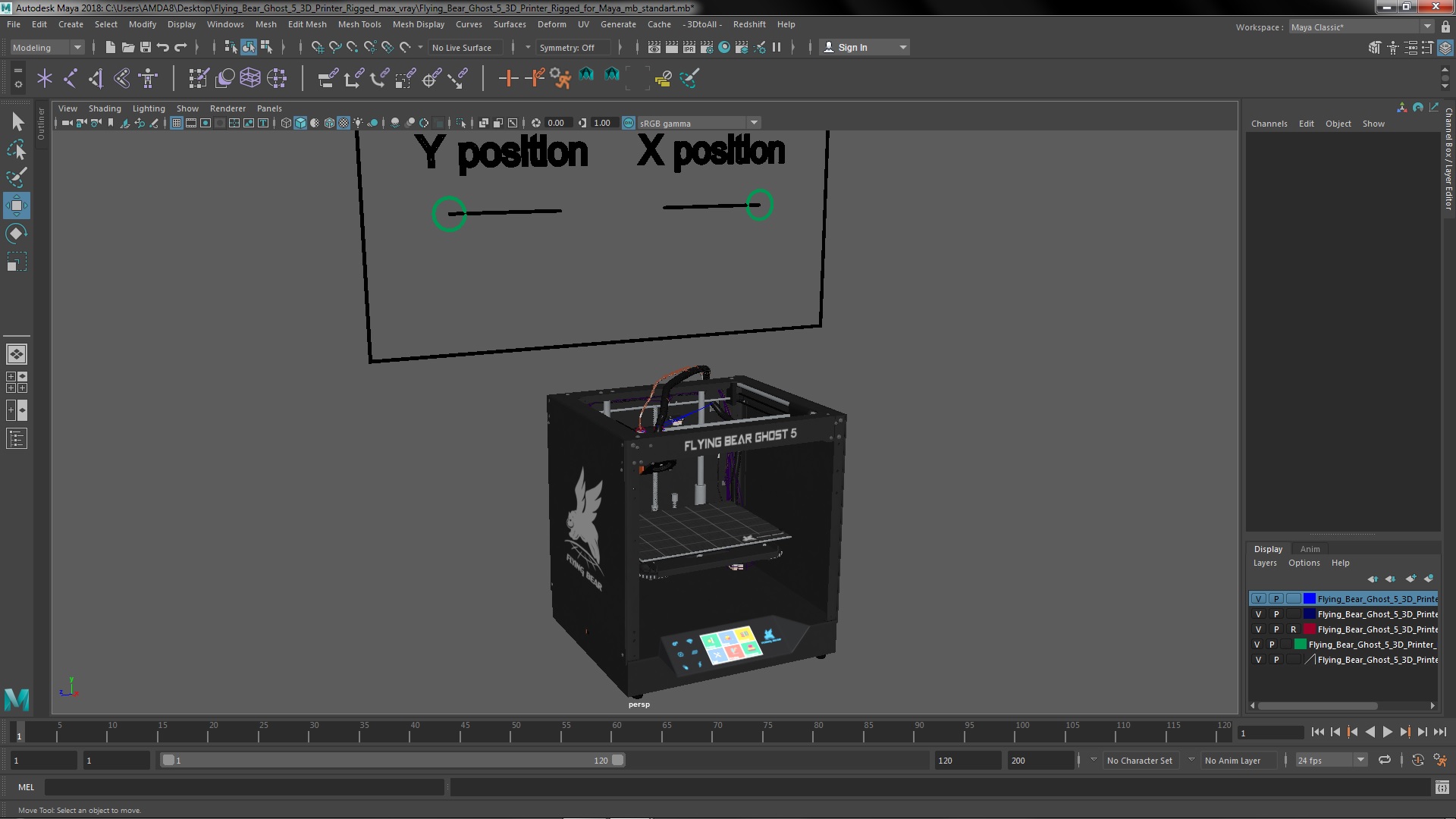Click No Live Surface button
This screenshot has width=1456, height=819.
(461, 47)
